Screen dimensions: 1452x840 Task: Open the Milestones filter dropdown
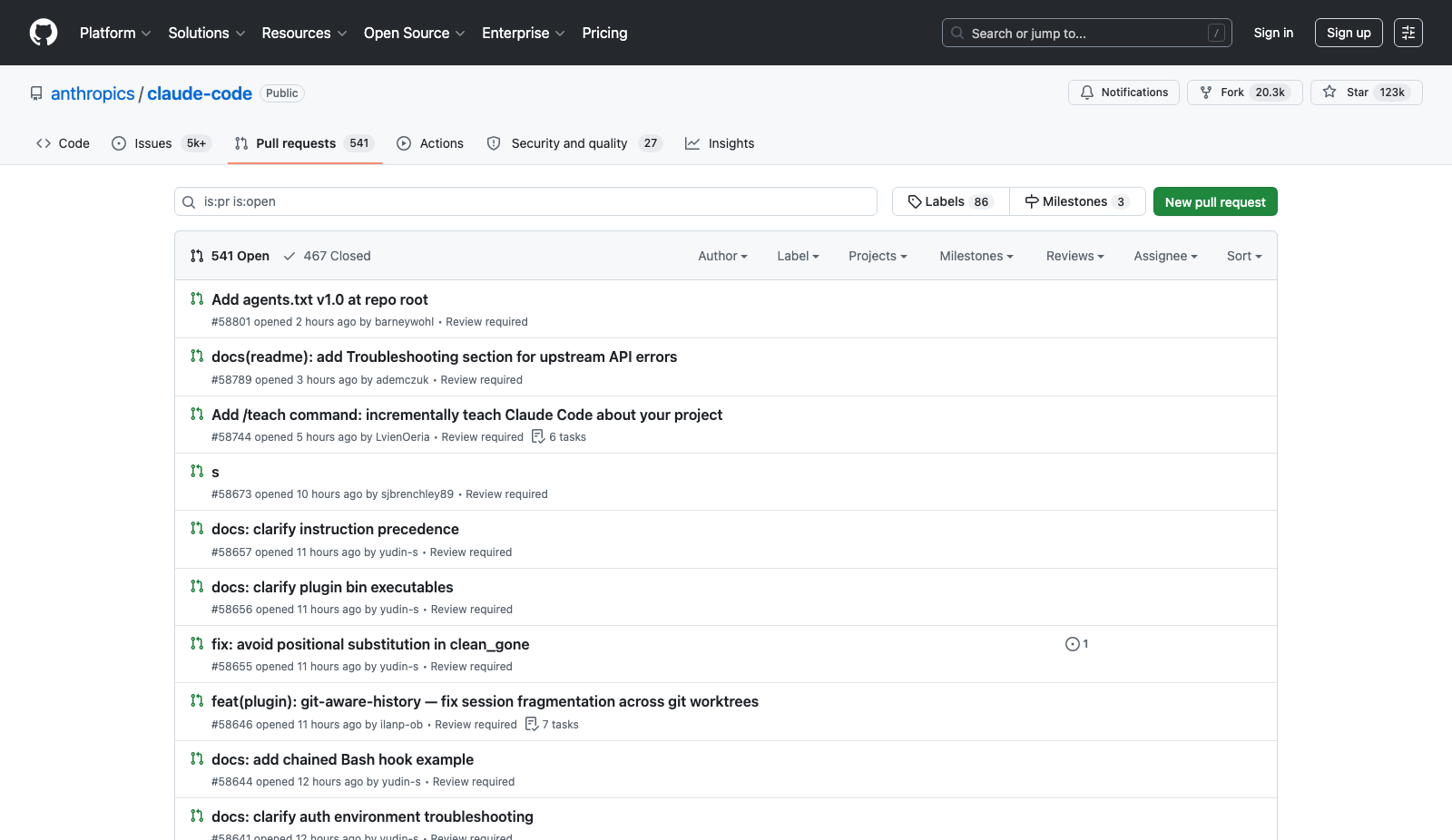976,256
